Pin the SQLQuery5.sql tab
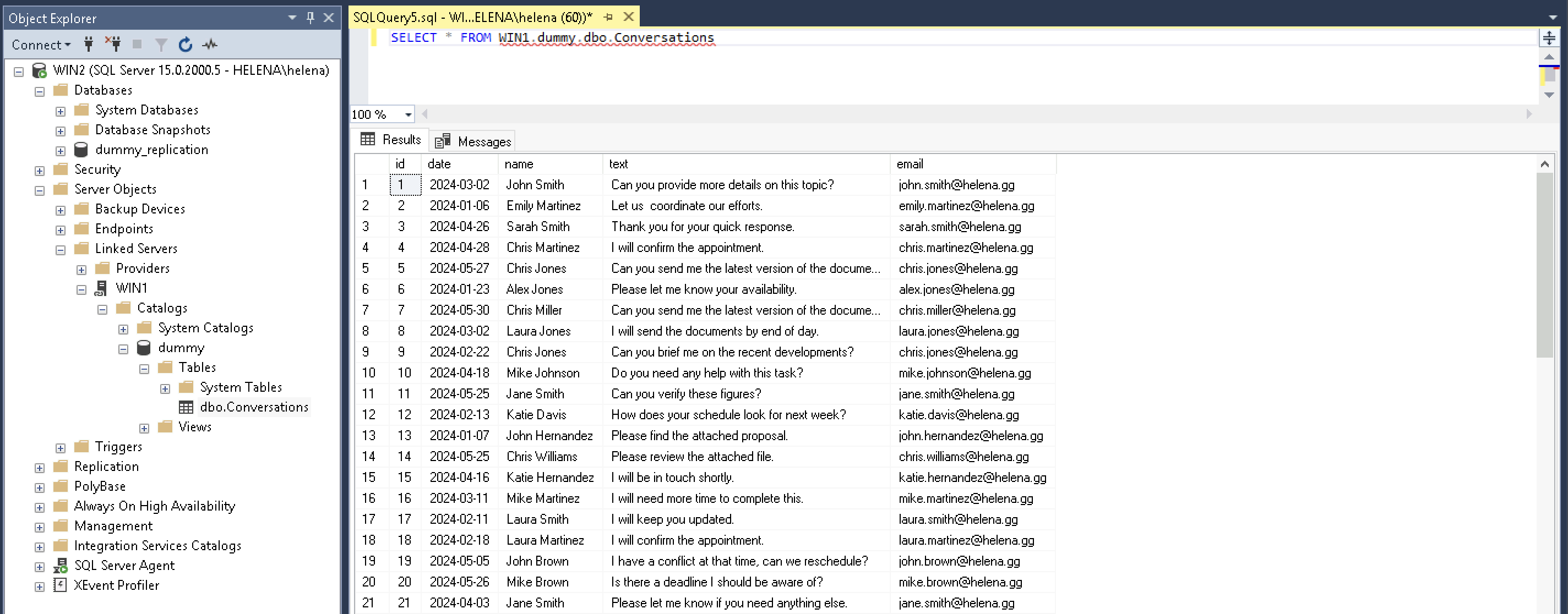Image resolution: width=1568 pixels, height=614 pixels. [608, 17]
